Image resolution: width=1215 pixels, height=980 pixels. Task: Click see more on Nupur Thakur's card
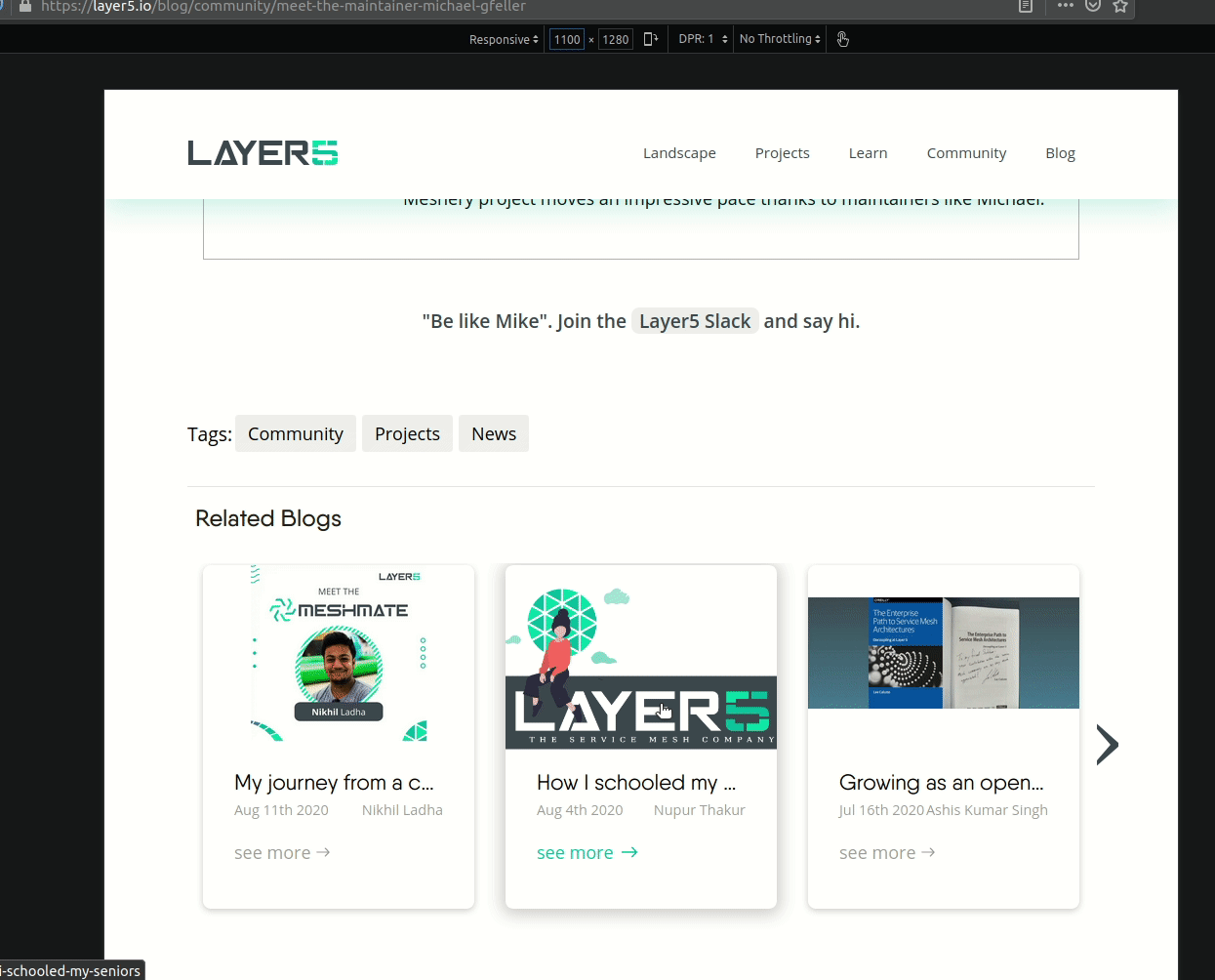[587, 853]
